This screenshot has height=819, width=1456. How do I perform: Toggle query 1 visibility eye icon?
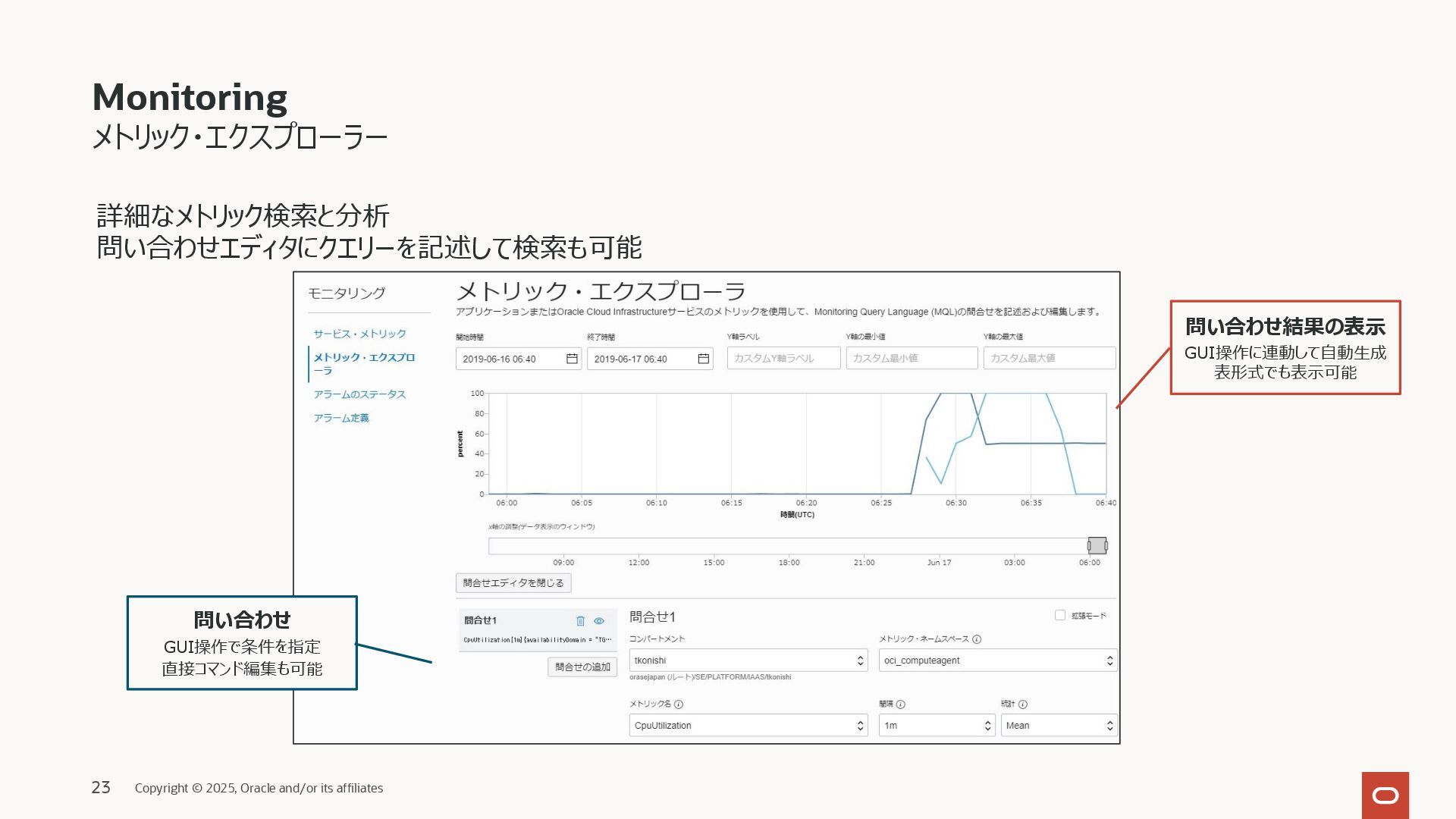(599, 621)
